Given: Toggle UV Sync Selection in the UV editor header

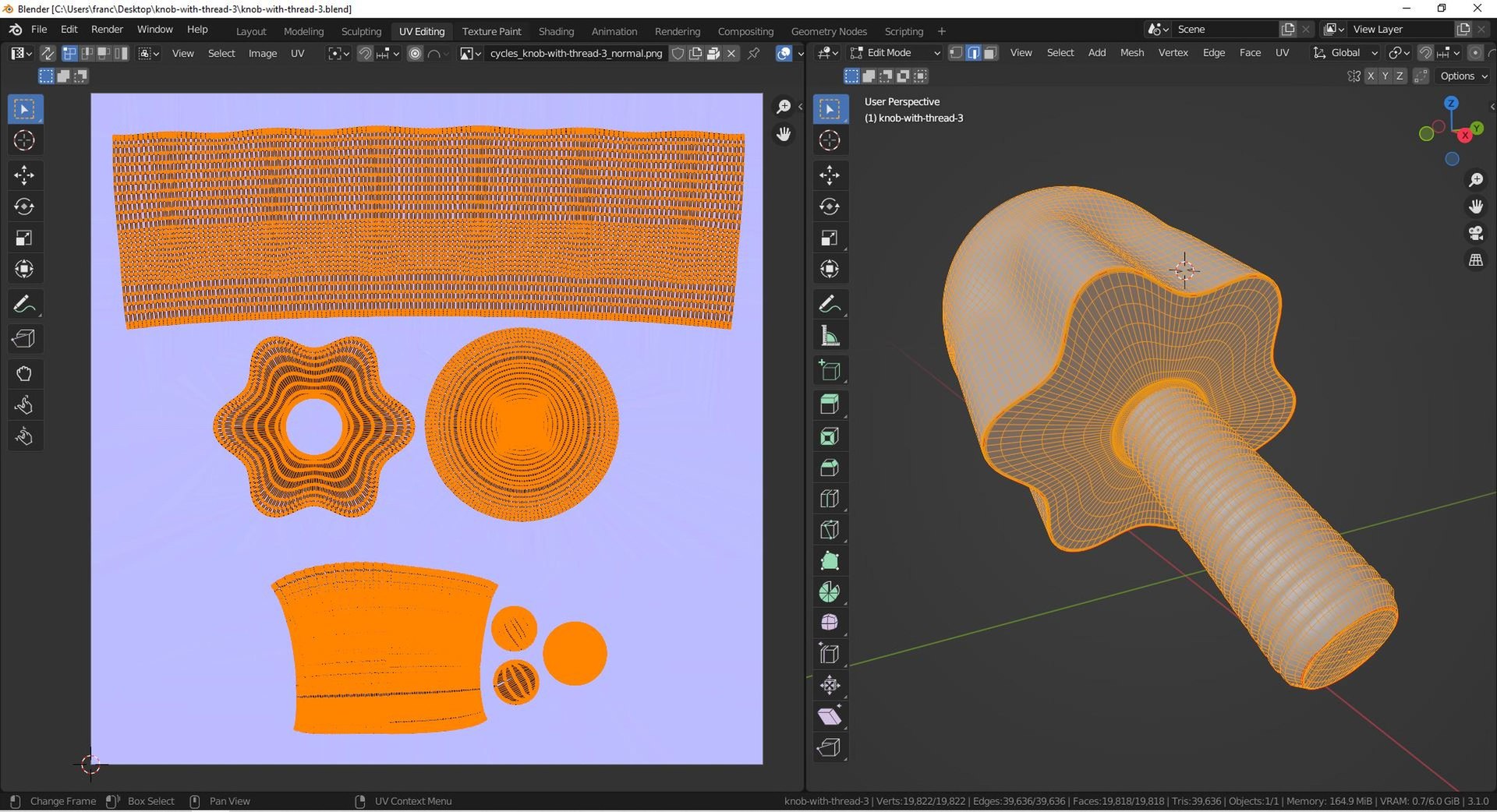Looking at the screenshot, I should (48, 53).
